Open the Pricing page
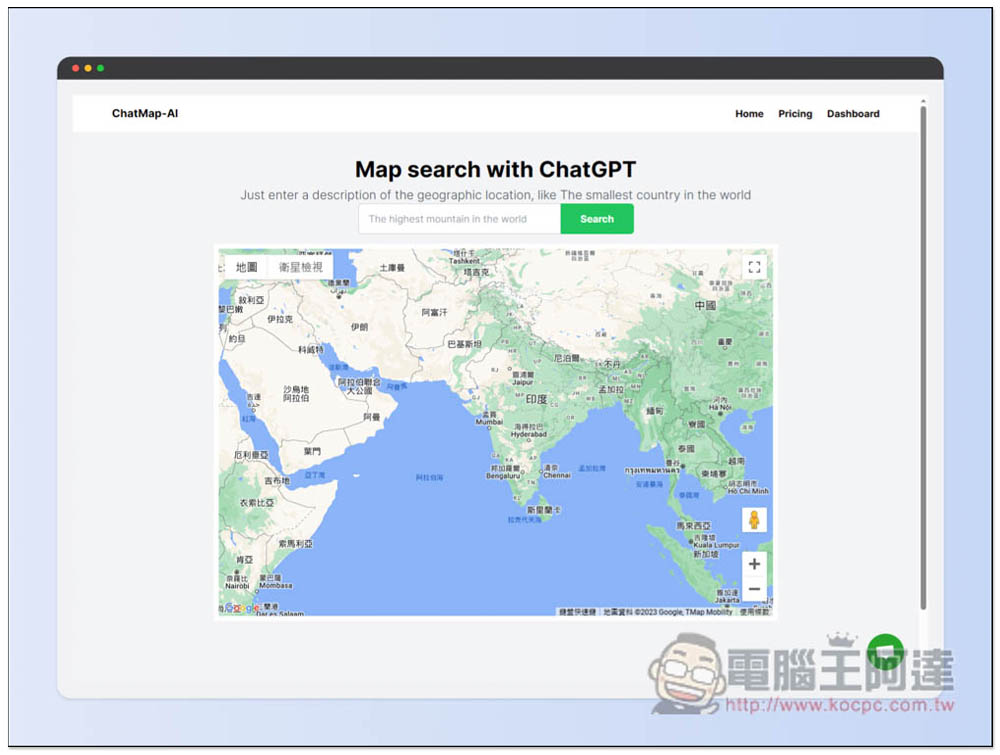1000x755 pixels. [795, 114]
